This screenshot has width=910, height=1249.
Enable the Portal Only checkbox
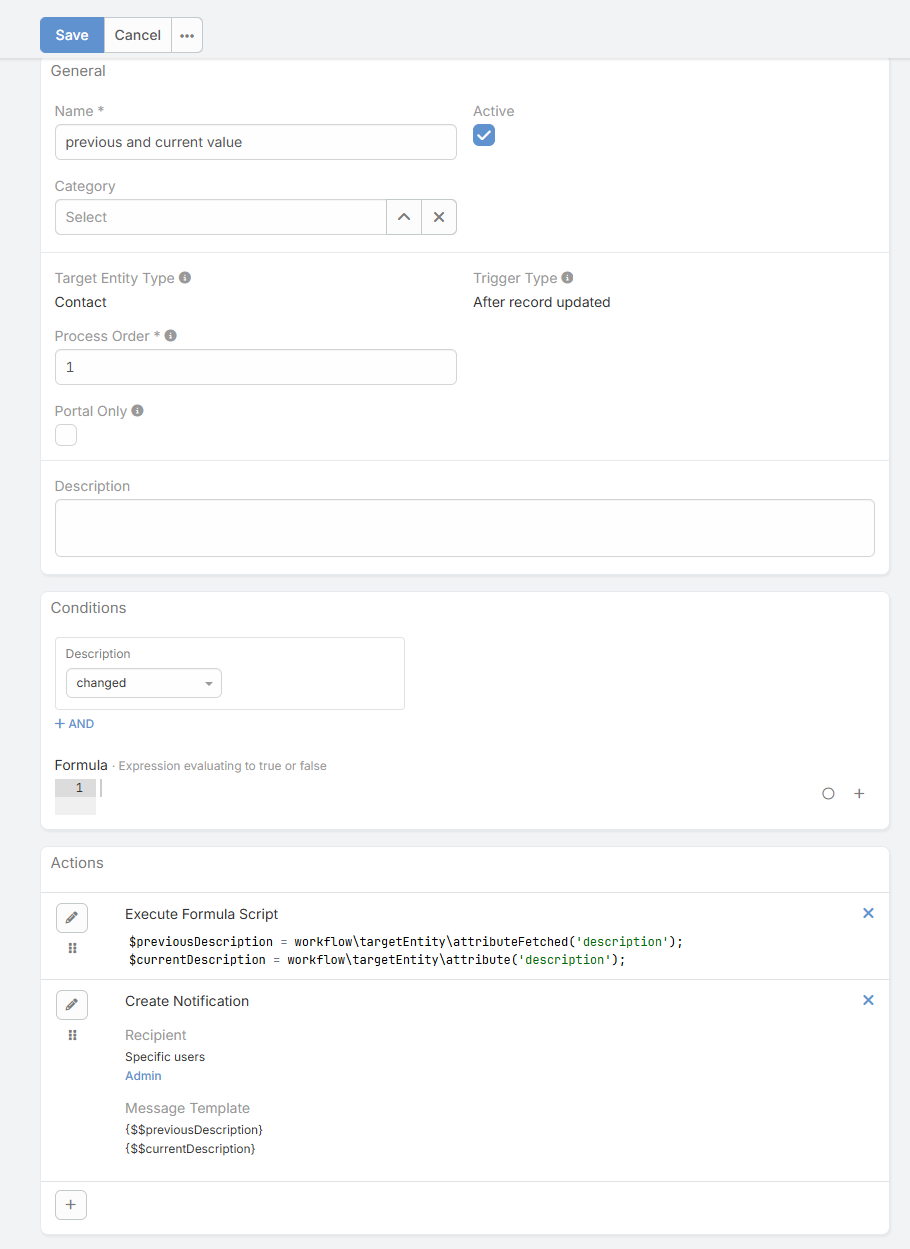click(x=66, y=435)
